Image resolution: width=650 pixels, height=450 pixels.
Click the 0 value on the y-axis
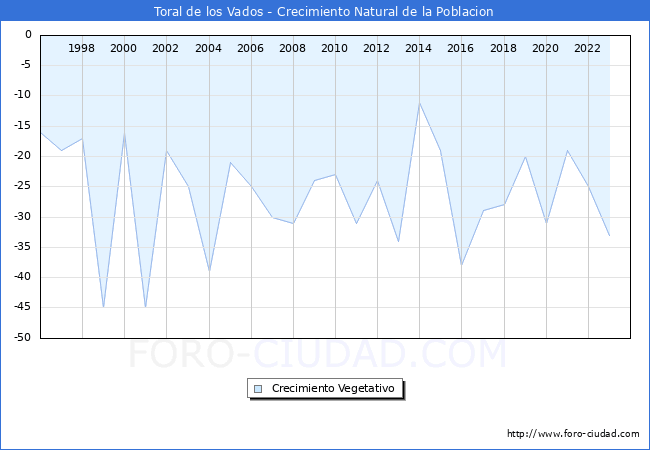tap(28, 34)
